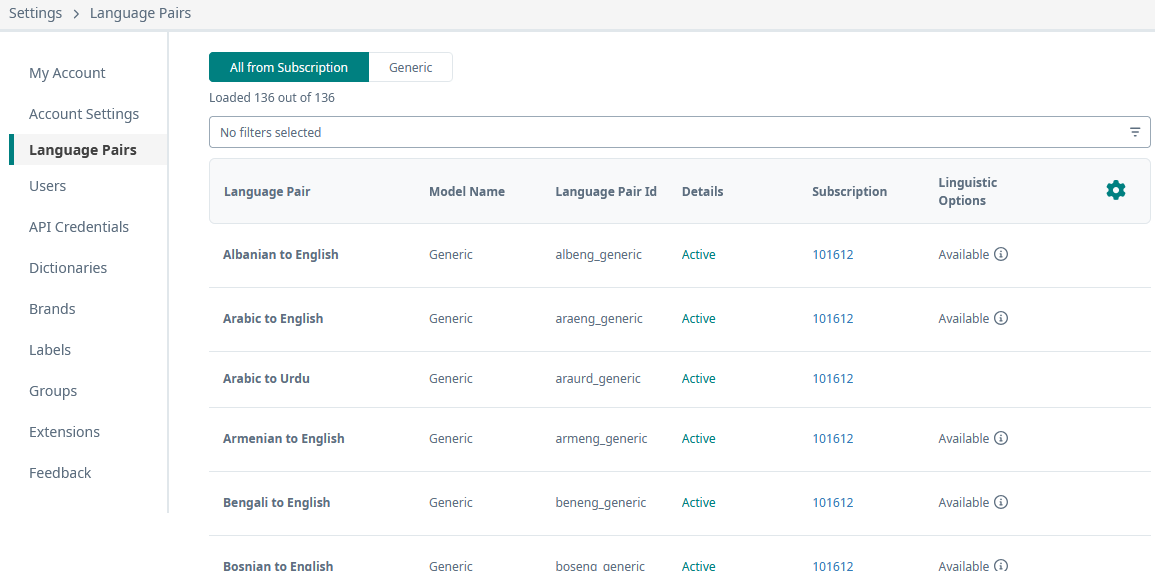1155x571 pixels.
Task: Open Extensions section in sidebar
Action: pos(64,432)
